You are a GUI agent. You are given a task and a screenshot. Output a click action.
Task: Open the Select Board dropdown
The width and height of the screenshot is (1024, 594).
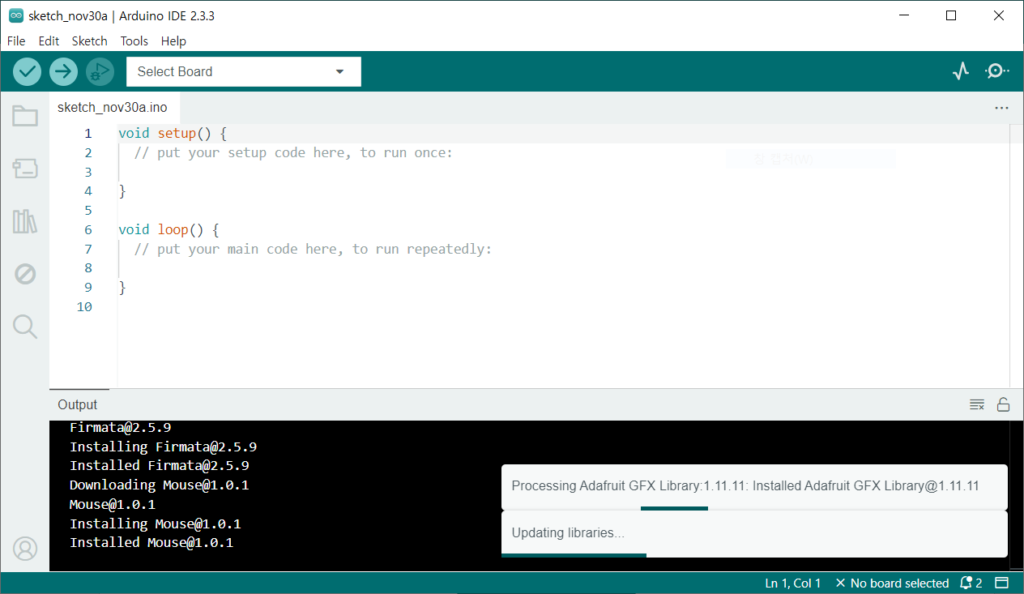point(244,72)
